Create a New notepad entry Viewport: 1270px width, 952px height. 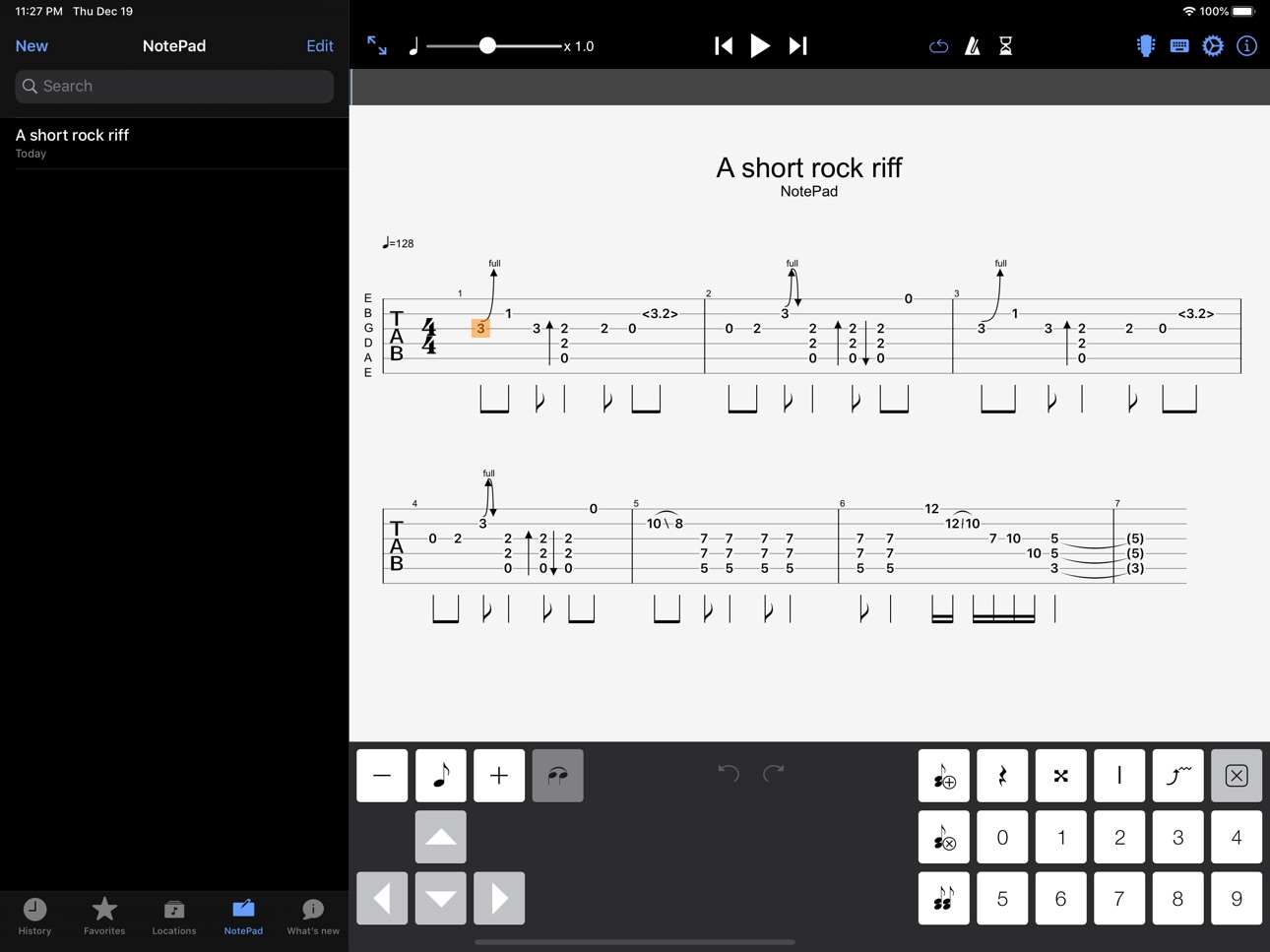tap(32, 45)
